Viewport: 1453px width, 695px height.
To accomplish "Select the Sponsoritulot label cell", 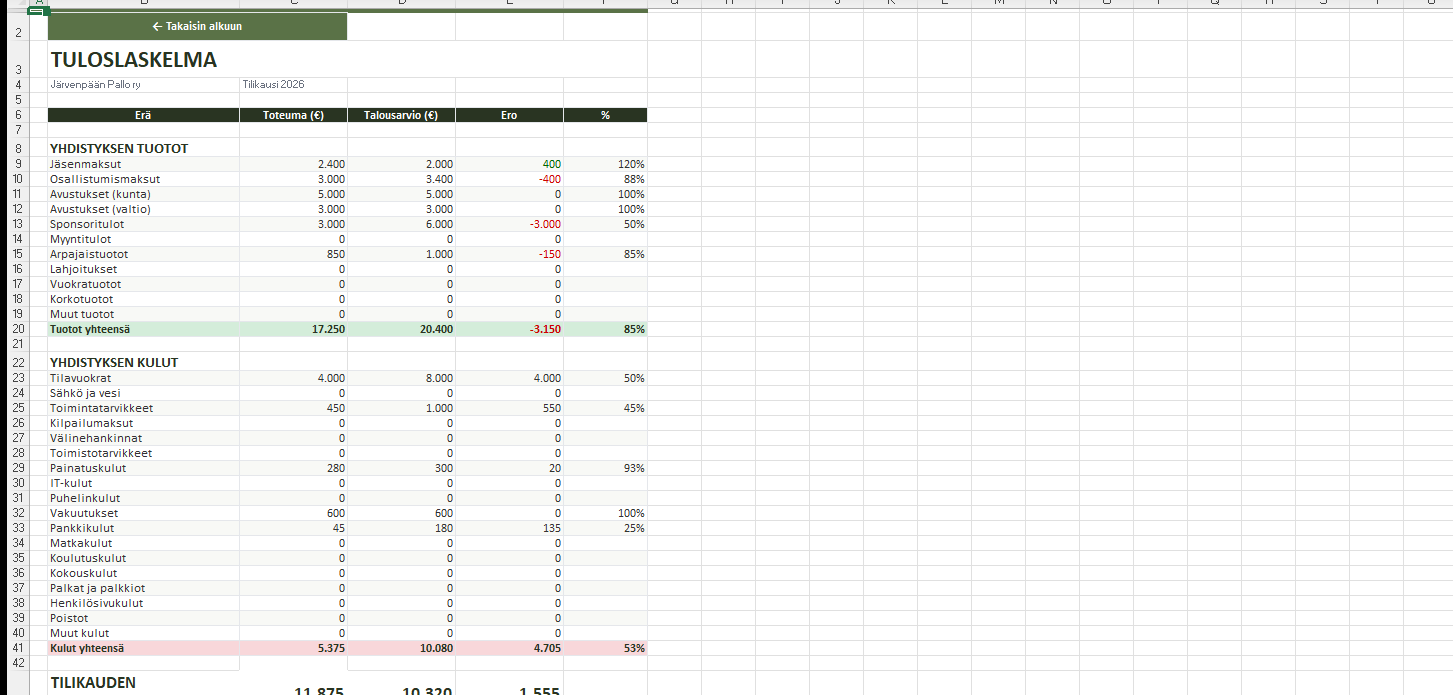I will click(87, 224).
